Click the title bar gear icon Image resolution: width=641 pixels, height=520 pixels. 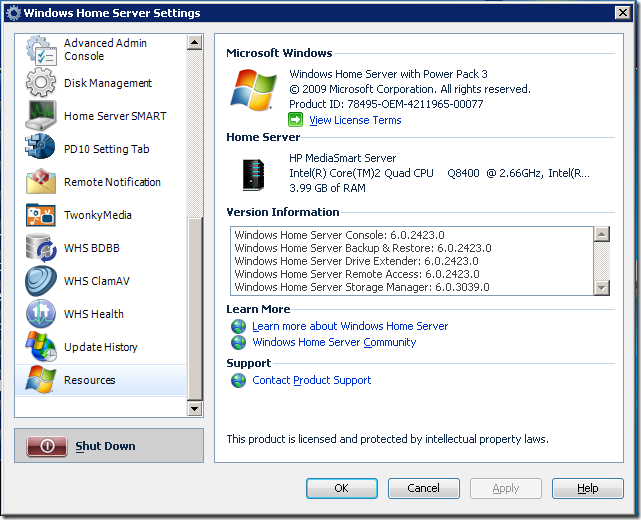click(13, 13)
